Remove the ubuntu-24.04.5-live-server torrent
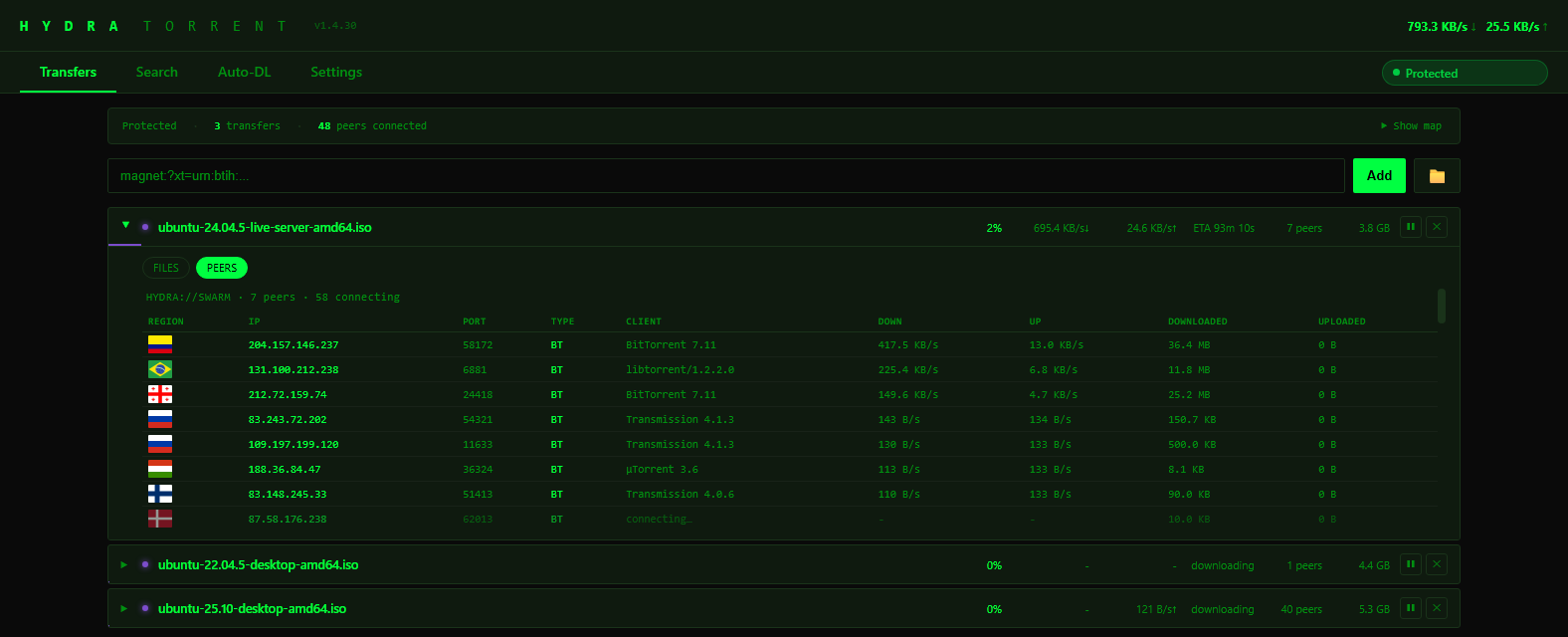This screenshot has height=637, width=1568. [x=1436, y=227]
